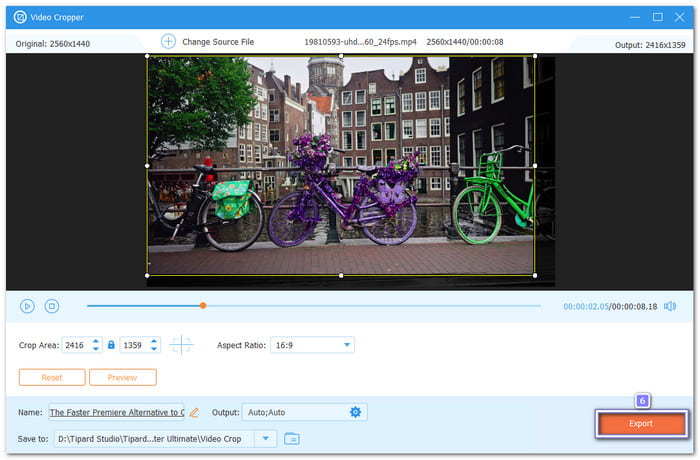Mute audio with the speaker icon

670,306
